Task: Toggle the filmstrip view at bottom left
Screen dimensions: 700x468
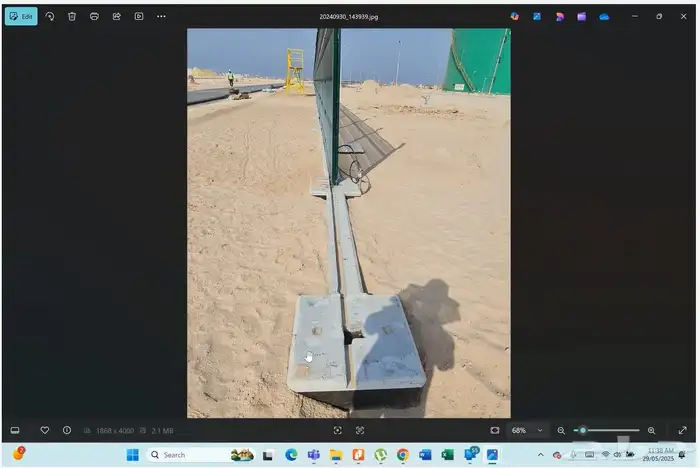Action: pos(15,430)
